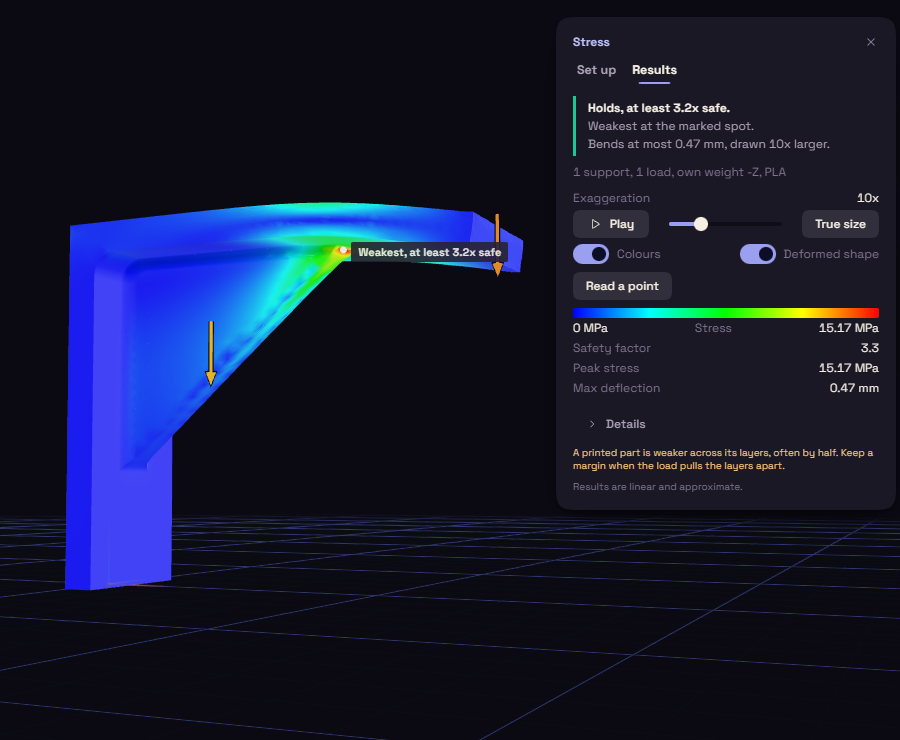
Task: Toggle the Deformed shape switch
Action: 757,254
